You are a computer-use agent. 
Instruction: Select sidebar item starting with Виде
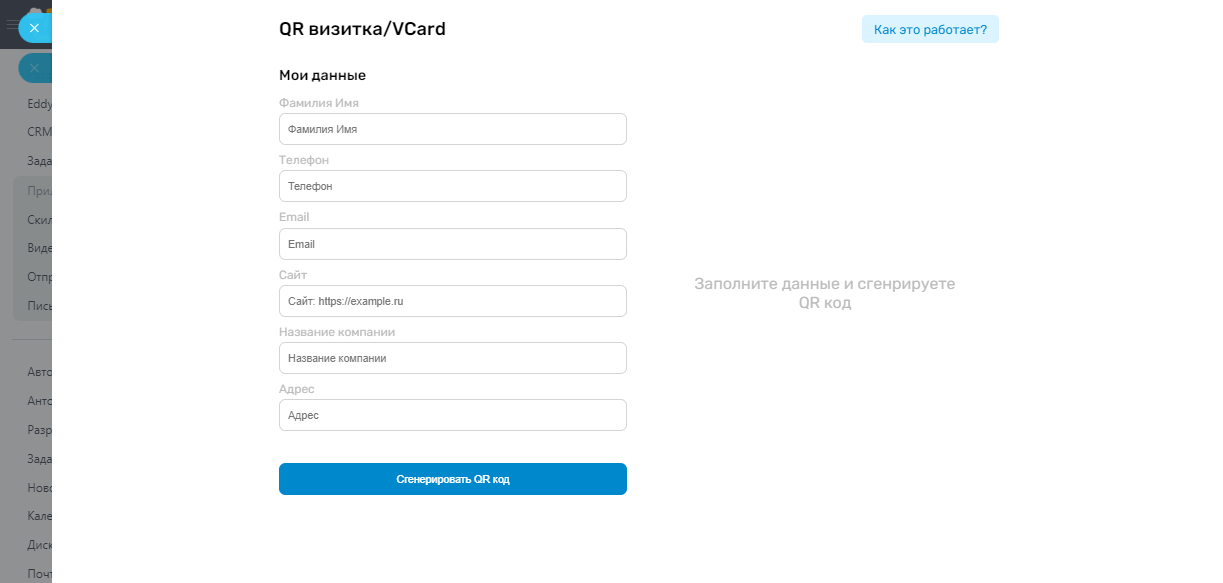pos(39,248)
